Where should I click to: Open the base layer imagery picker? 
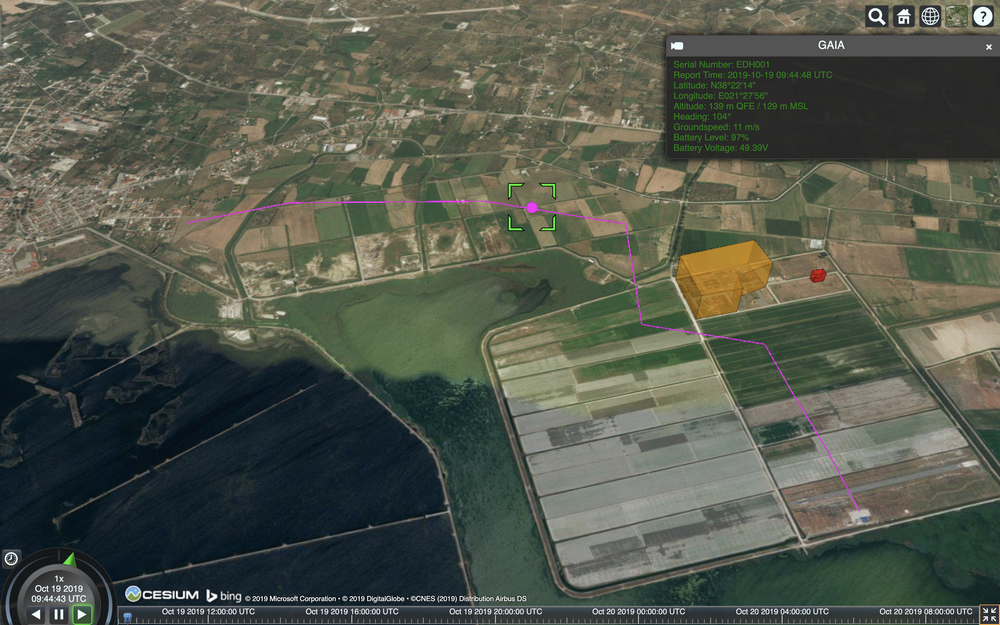coord(957,16)
